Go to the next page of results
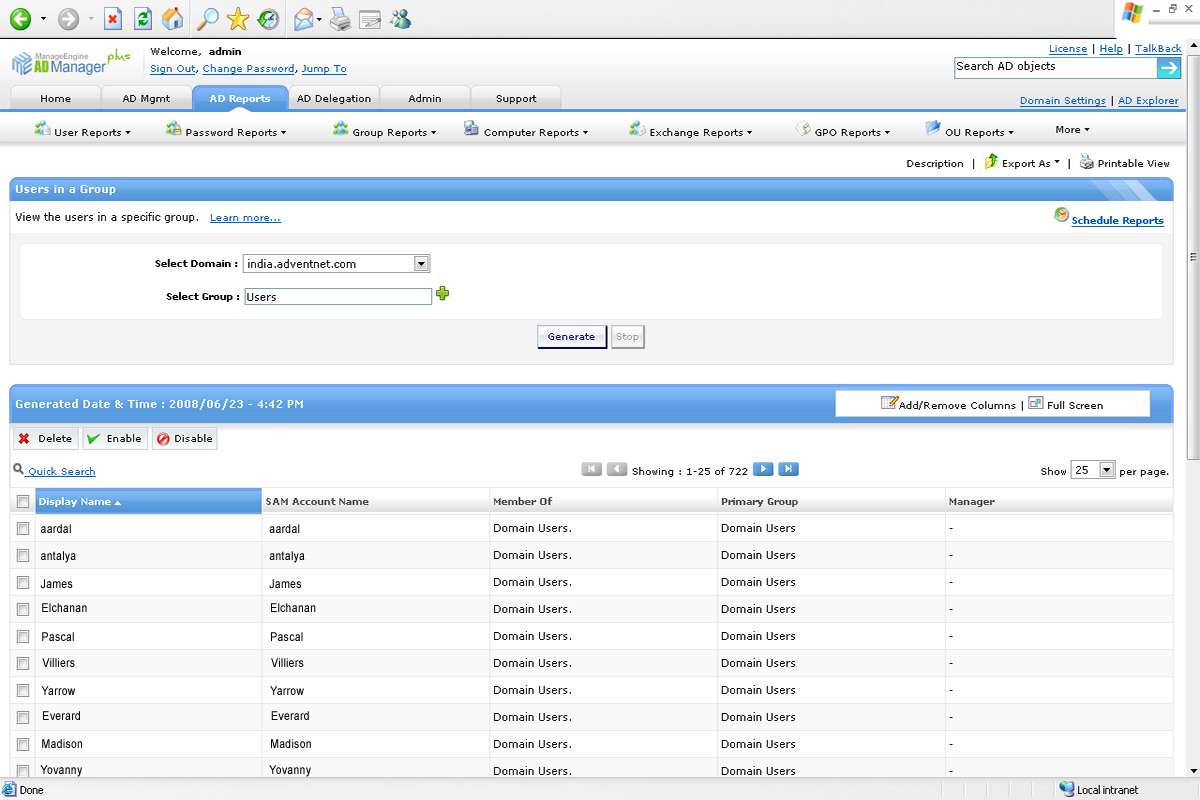The width and height of the screenshot is (1200, 800). [763, 469]
